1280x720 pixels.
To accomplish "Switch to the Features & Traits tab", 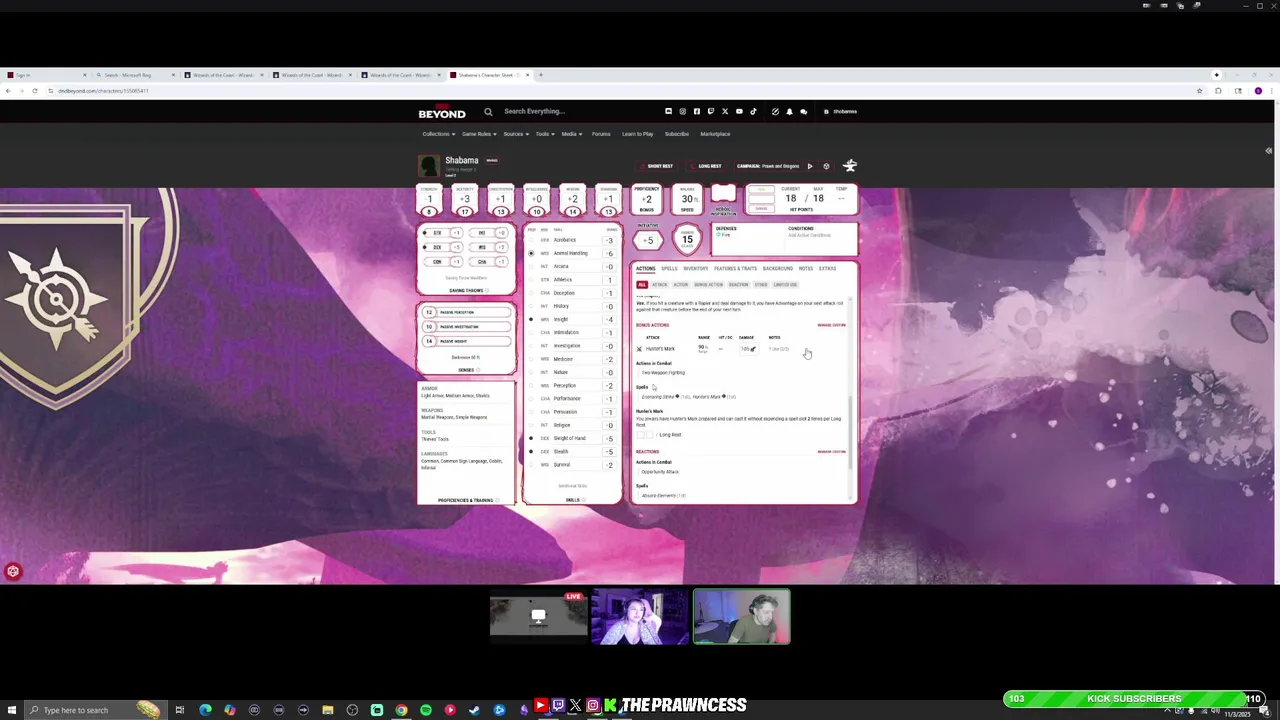I will [735, 269].
